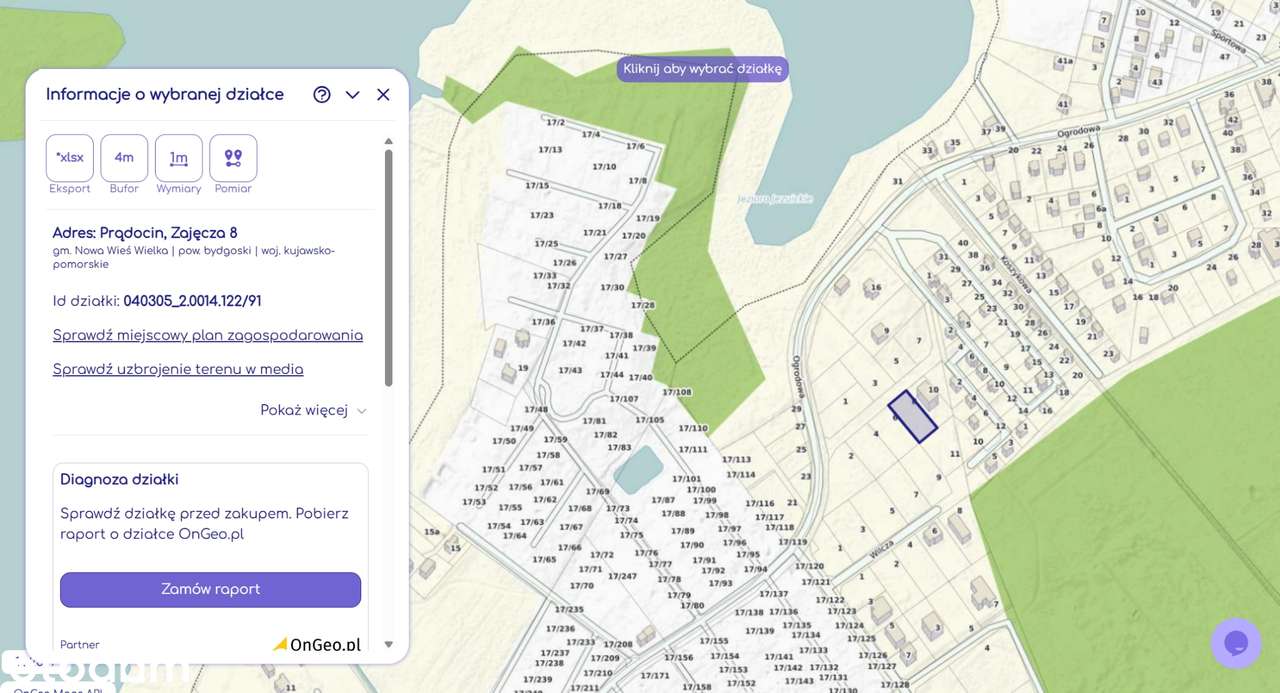Image resolution: width=1280 pixels, height=693 pixels.
Task: Click the OnGeo.pl partner logo
Action: (317, 645)
